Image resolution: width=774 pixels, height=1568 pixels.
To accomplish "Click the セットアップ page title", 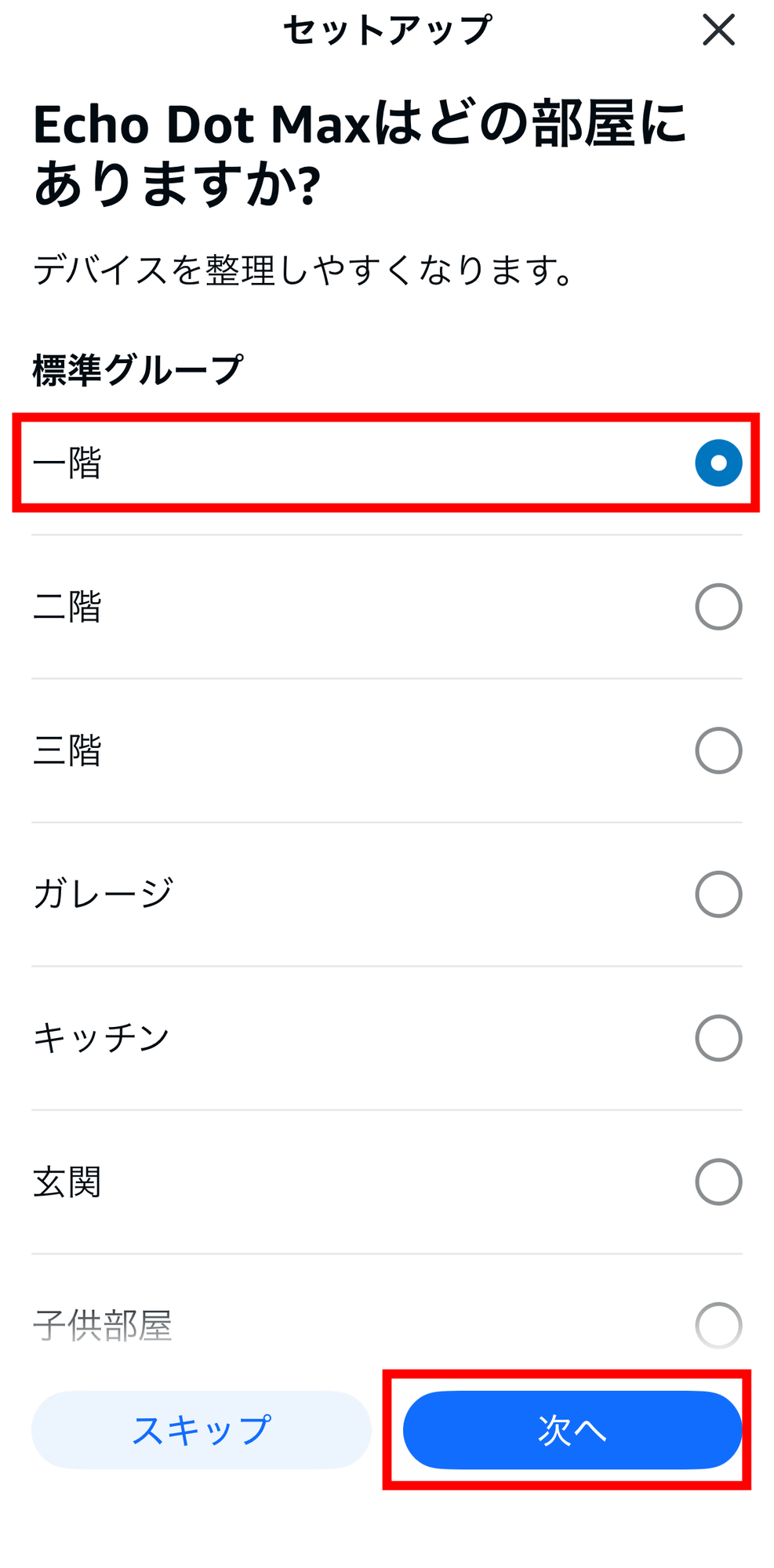I will tap(387, 31).
